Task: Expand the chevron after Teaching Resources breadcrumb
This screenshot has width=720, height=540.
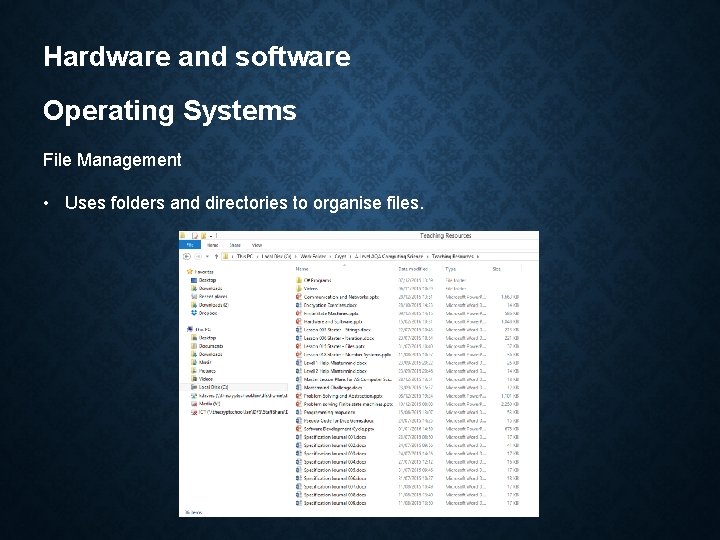Action: tap(478, 256)
